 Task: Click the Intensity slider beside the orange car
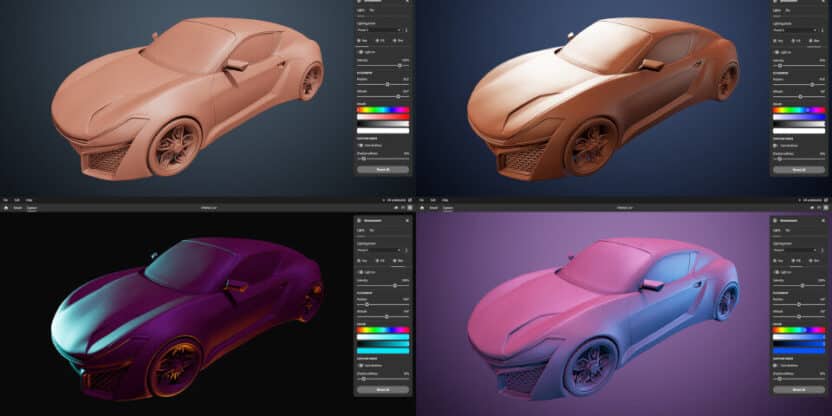tap(799, 65)
